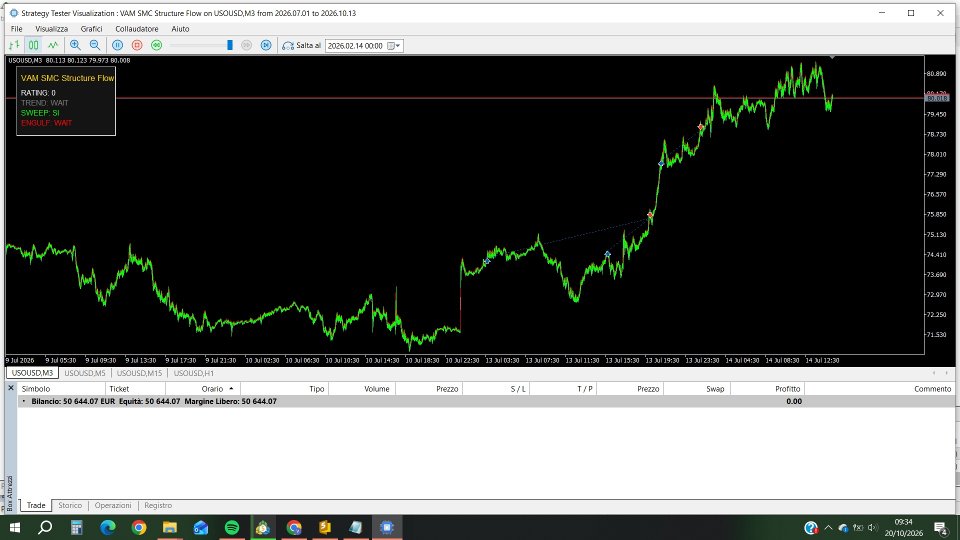Open the Grafici menu
The height and width of the screenshot is (540, 960).
point(91,29)
